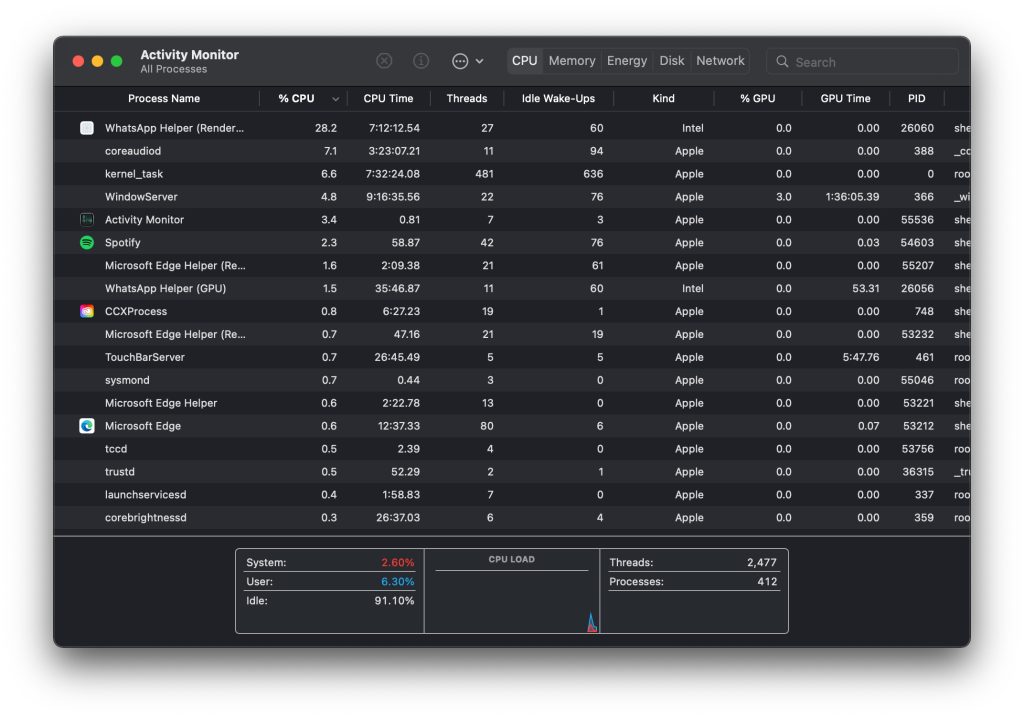Sort by CPU Time column header
1024x718 pixels.
[x=388, y=99]
